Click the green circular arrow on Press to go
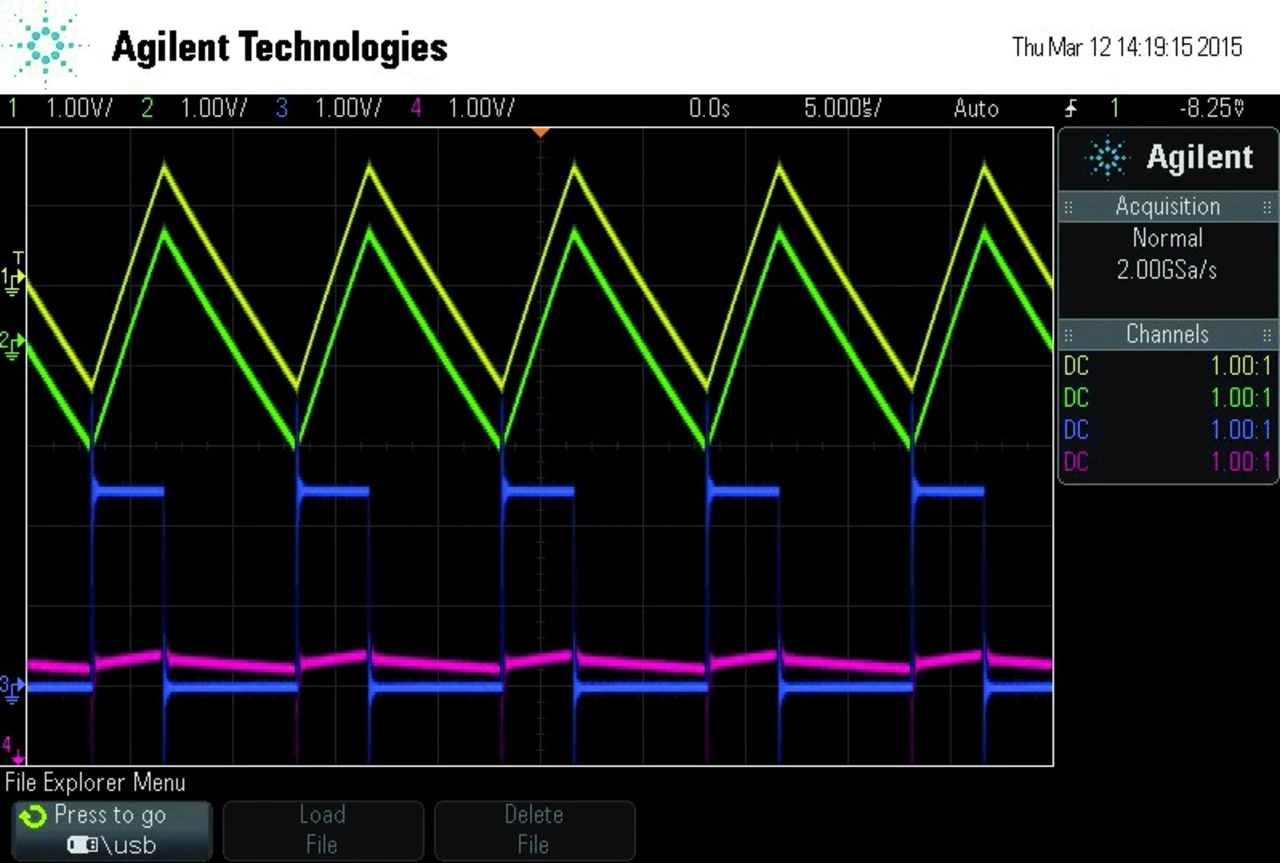This screenshot has width=1280, height=863. 33,817
